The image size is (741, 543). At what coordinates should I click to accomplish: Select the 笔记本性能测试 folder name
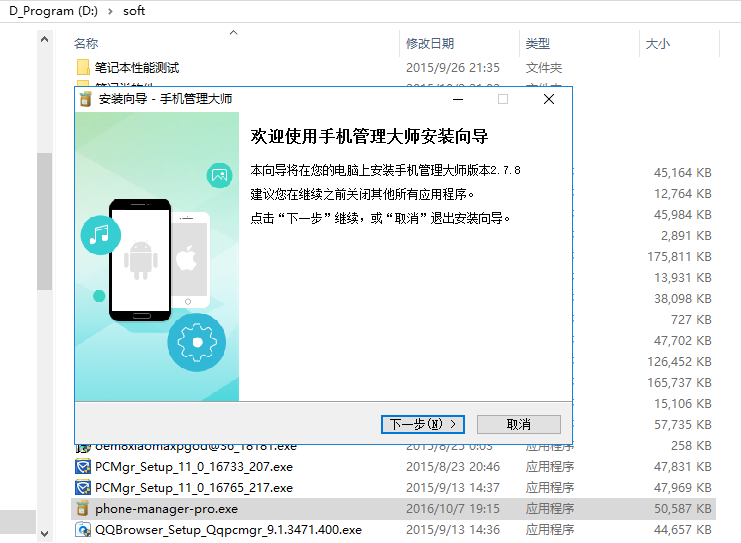[x=137, y=68]
